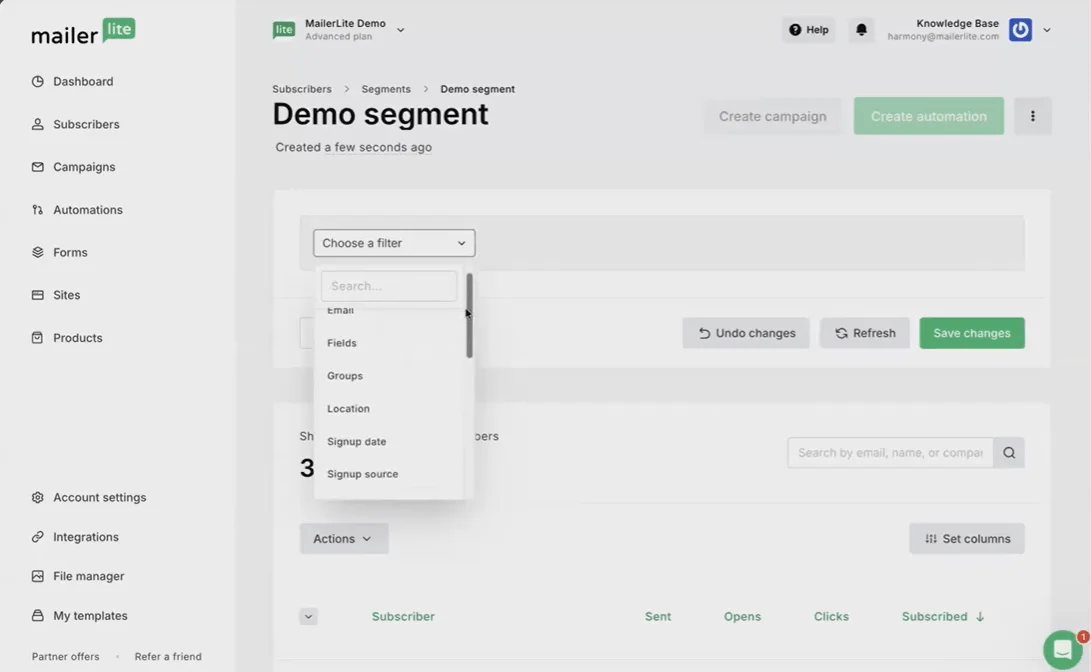Sort by the Clicks column
This screenshot has height=672, width=1091.
[x=831, y=616]
